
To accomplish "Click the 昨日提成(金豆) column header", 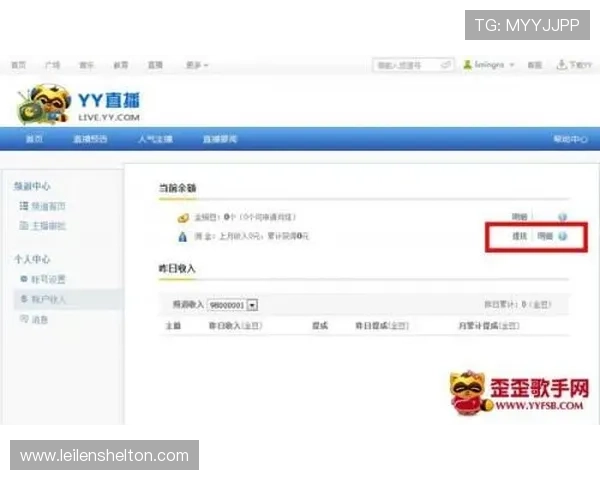I will click(x=382, y=326).
